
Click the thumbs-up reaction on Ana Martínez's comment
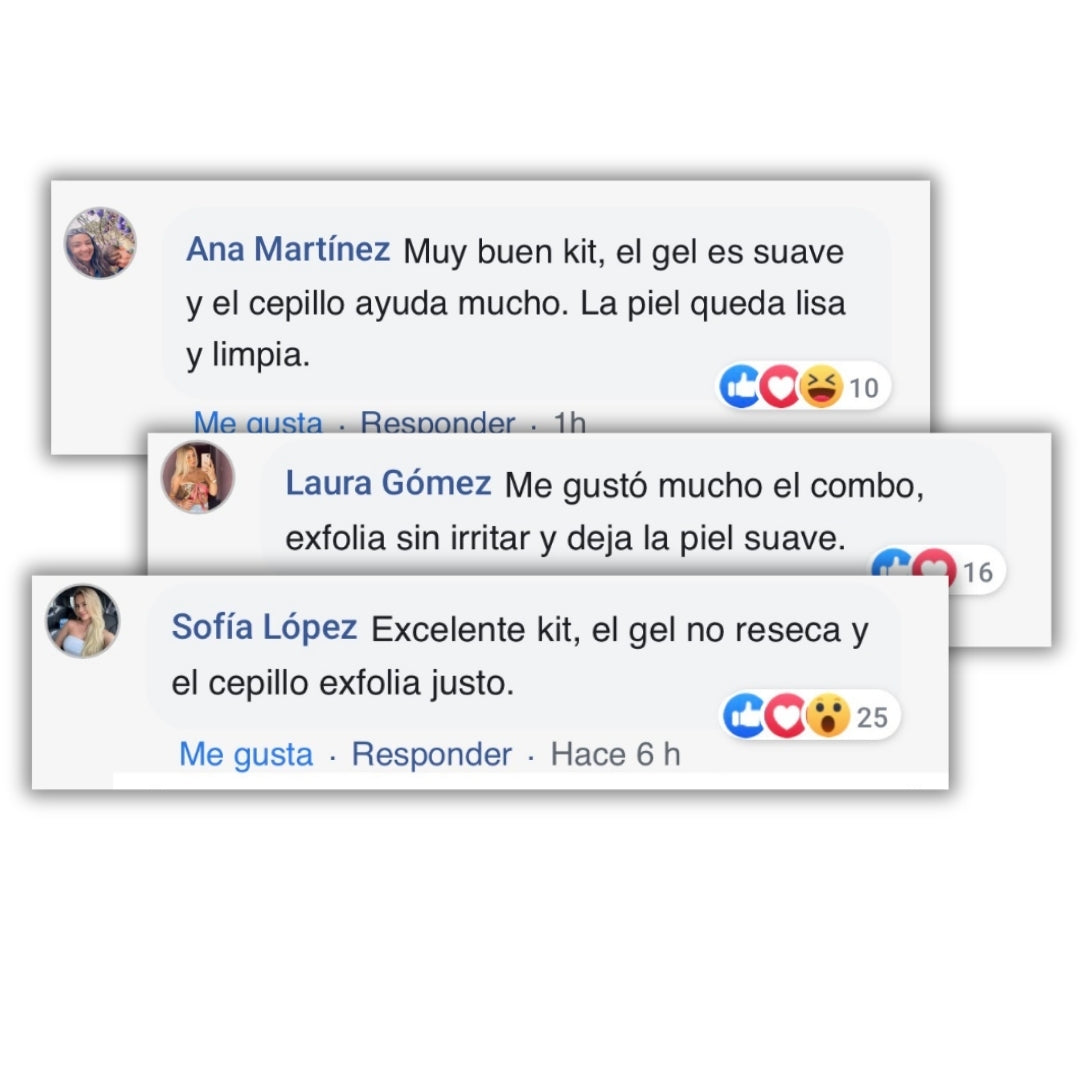click(x=740, y=386)
